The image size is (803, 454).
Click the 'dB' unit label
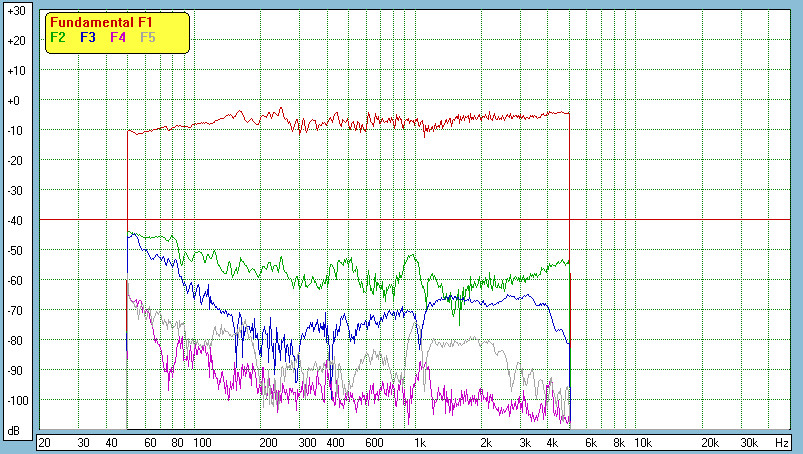[14, 431]
